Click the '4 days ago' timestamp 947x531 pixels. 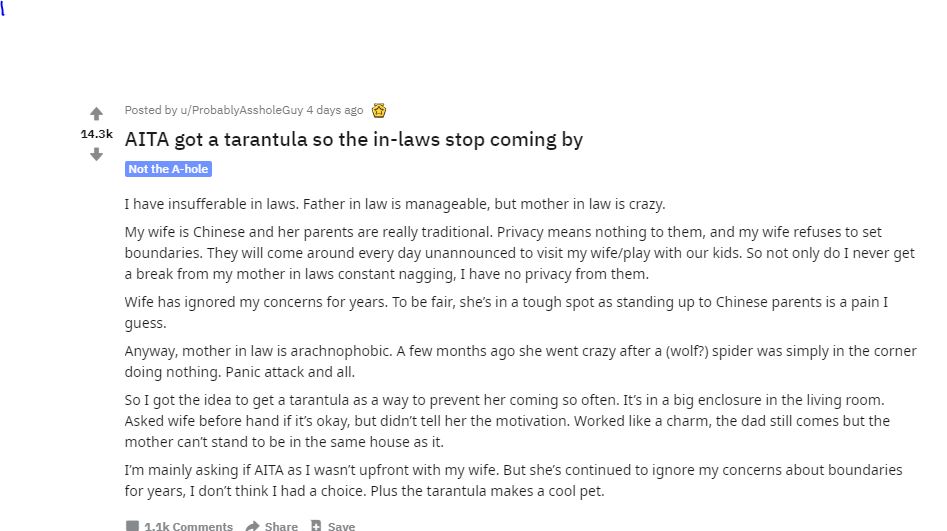coord(335,110)
